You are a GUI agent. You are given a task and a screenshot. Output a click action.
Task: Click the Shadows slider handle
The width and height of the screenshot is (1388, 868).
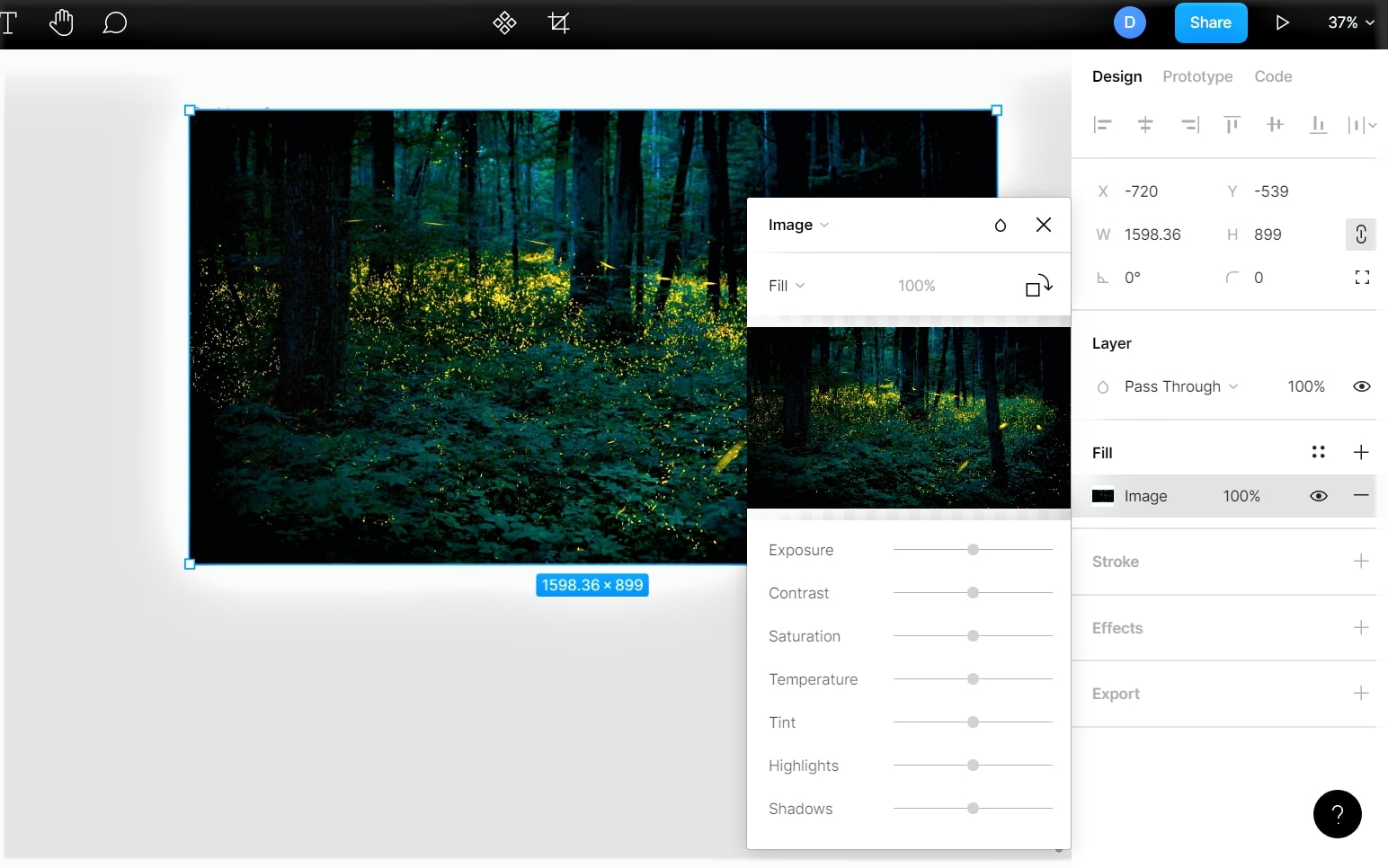pos(973,809)
